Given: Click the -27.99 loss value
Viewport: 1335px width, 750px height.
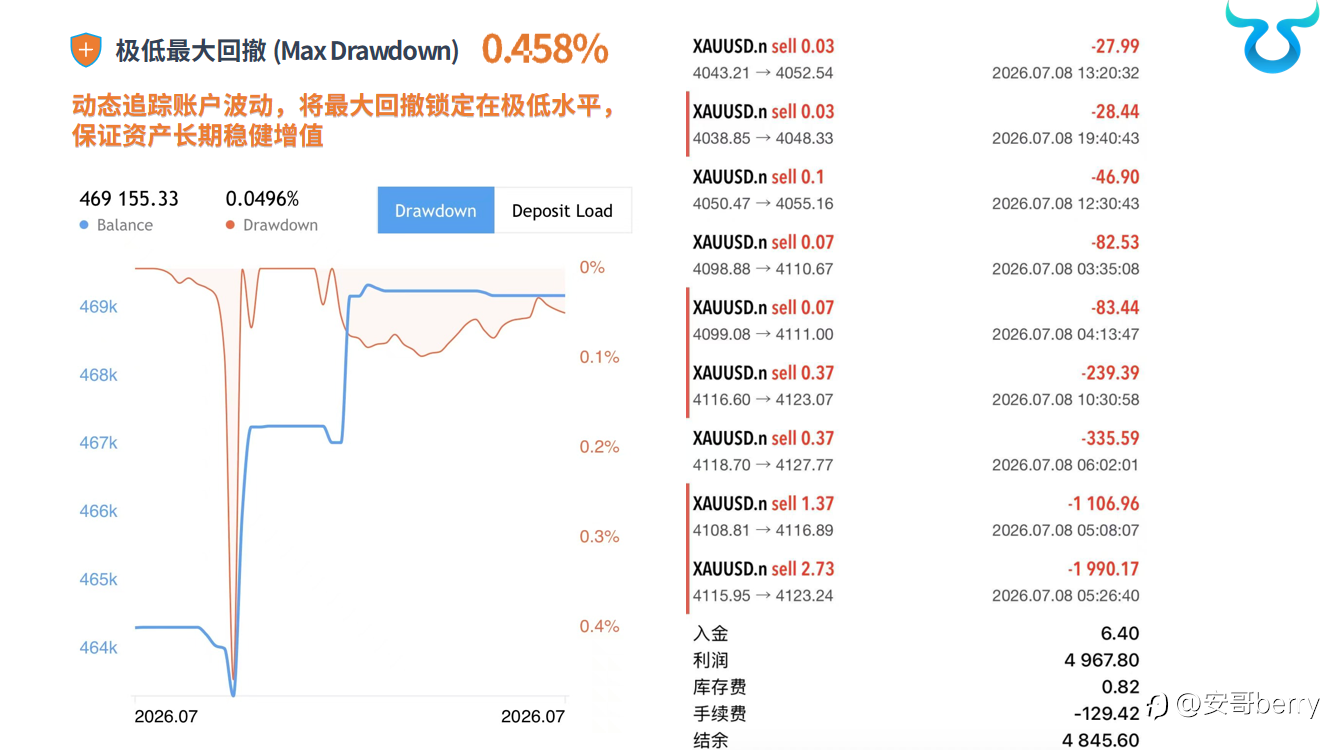Looking at the screenshot, I should 1115,46.
